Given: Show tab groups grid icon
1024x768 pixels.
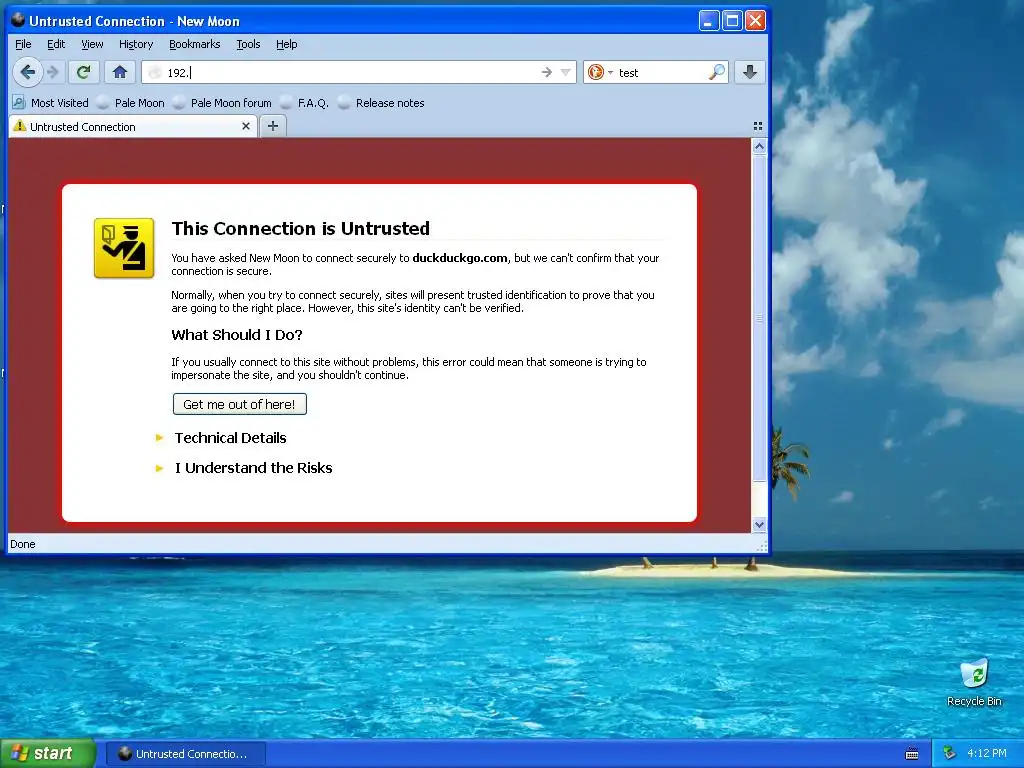Looking at the screenshot, I should [758, 126].
